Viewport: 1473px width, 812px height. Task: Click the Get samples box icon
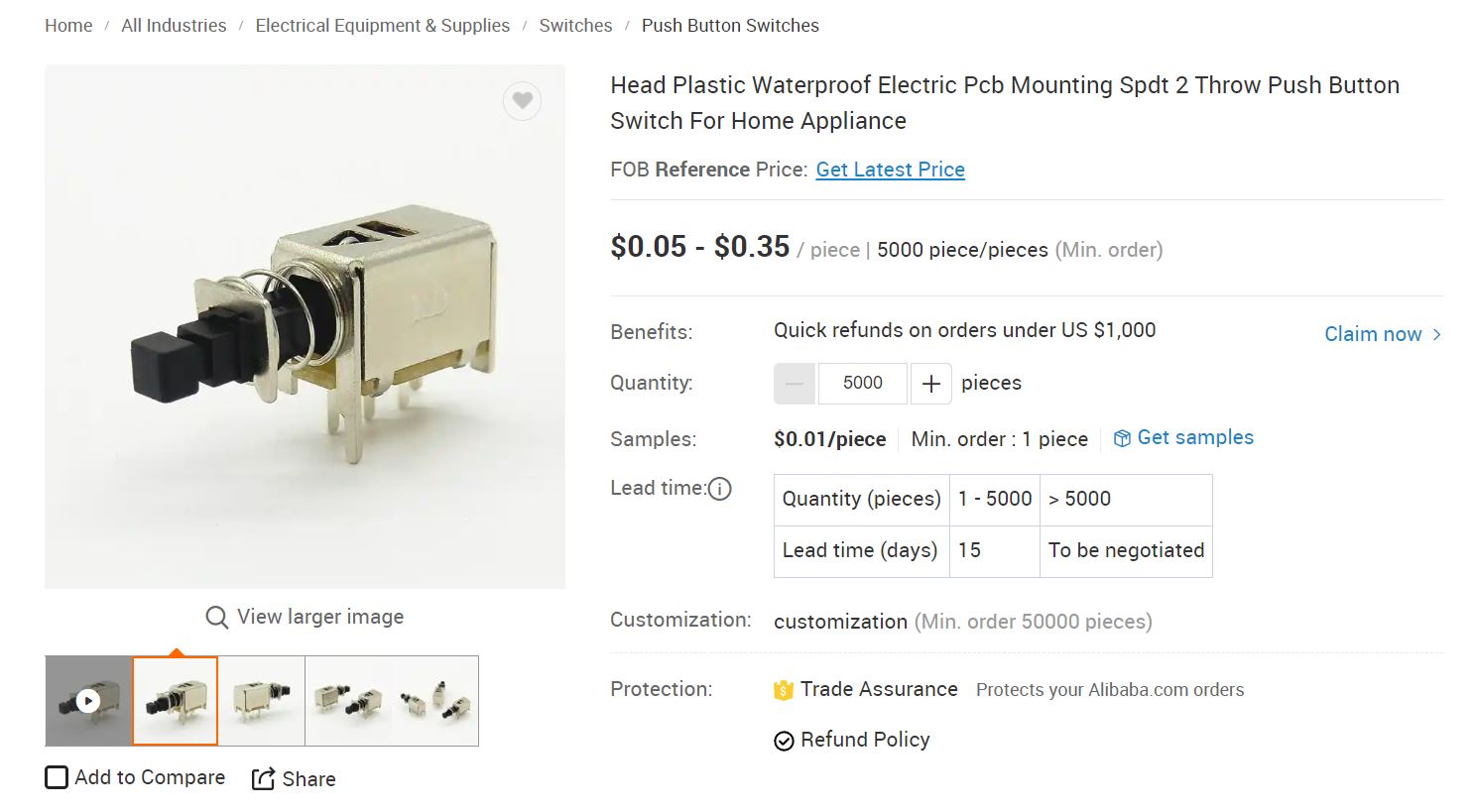point(1122,438)
